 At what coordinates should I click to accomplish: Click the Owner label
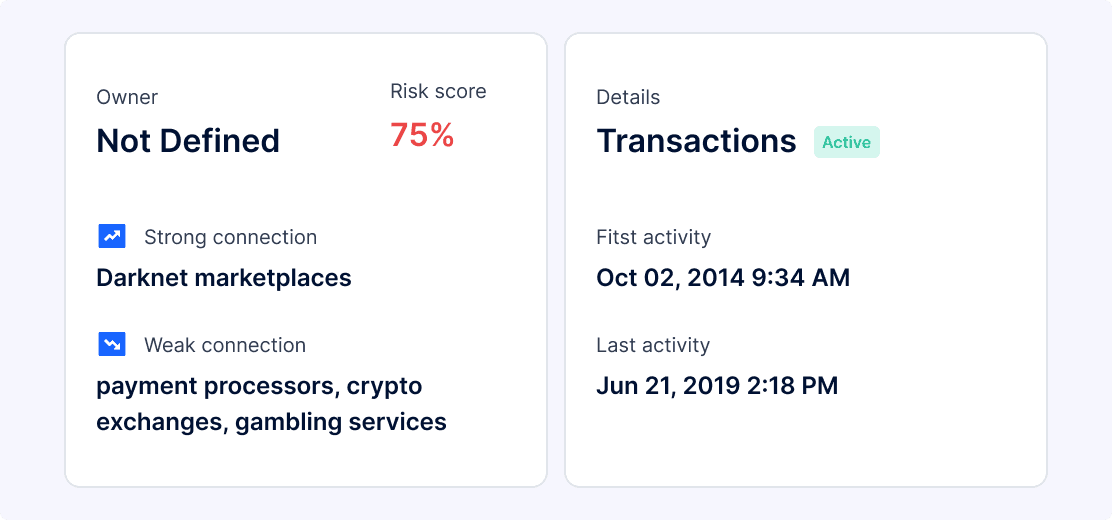point(127,97)
